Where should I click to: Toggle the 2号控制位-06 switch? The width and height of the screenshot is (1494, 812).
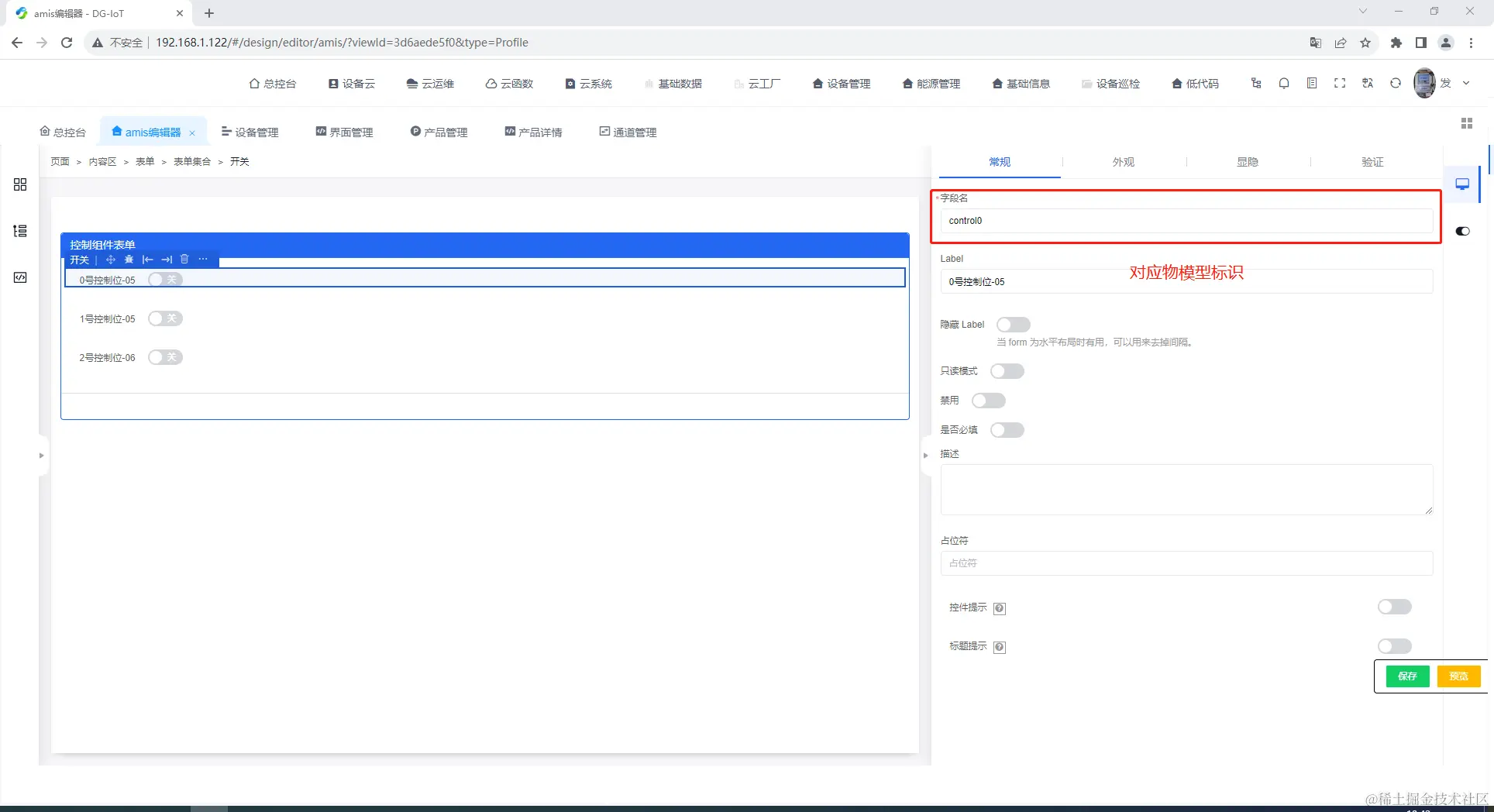point(165,357)
